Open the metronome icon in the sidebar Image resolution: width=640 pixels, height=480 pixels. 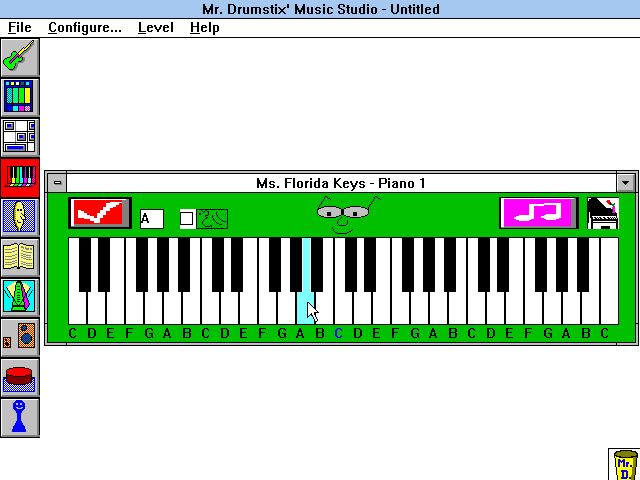tap(20, 297)
